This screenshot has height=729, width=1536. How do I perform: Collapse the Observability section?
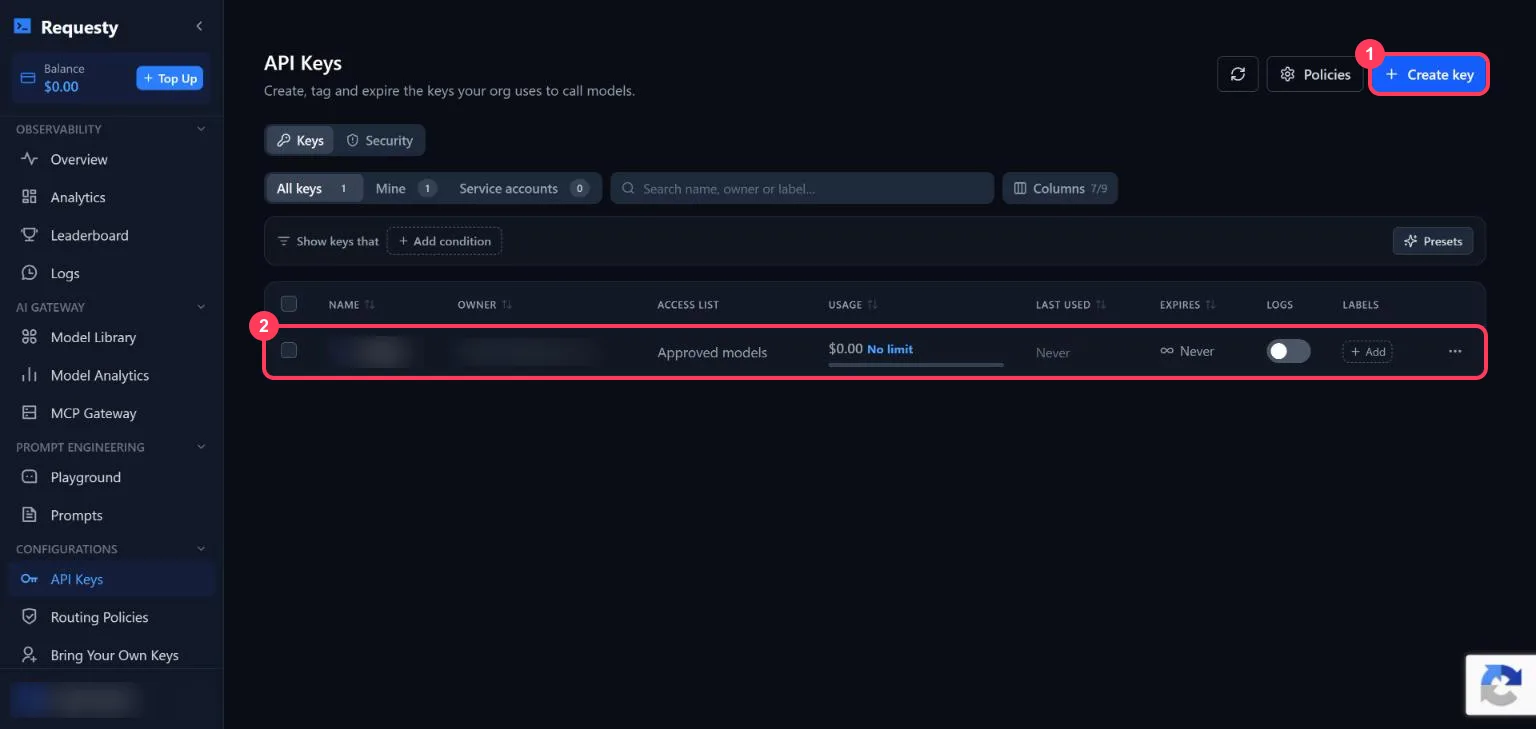pos(201,129)
